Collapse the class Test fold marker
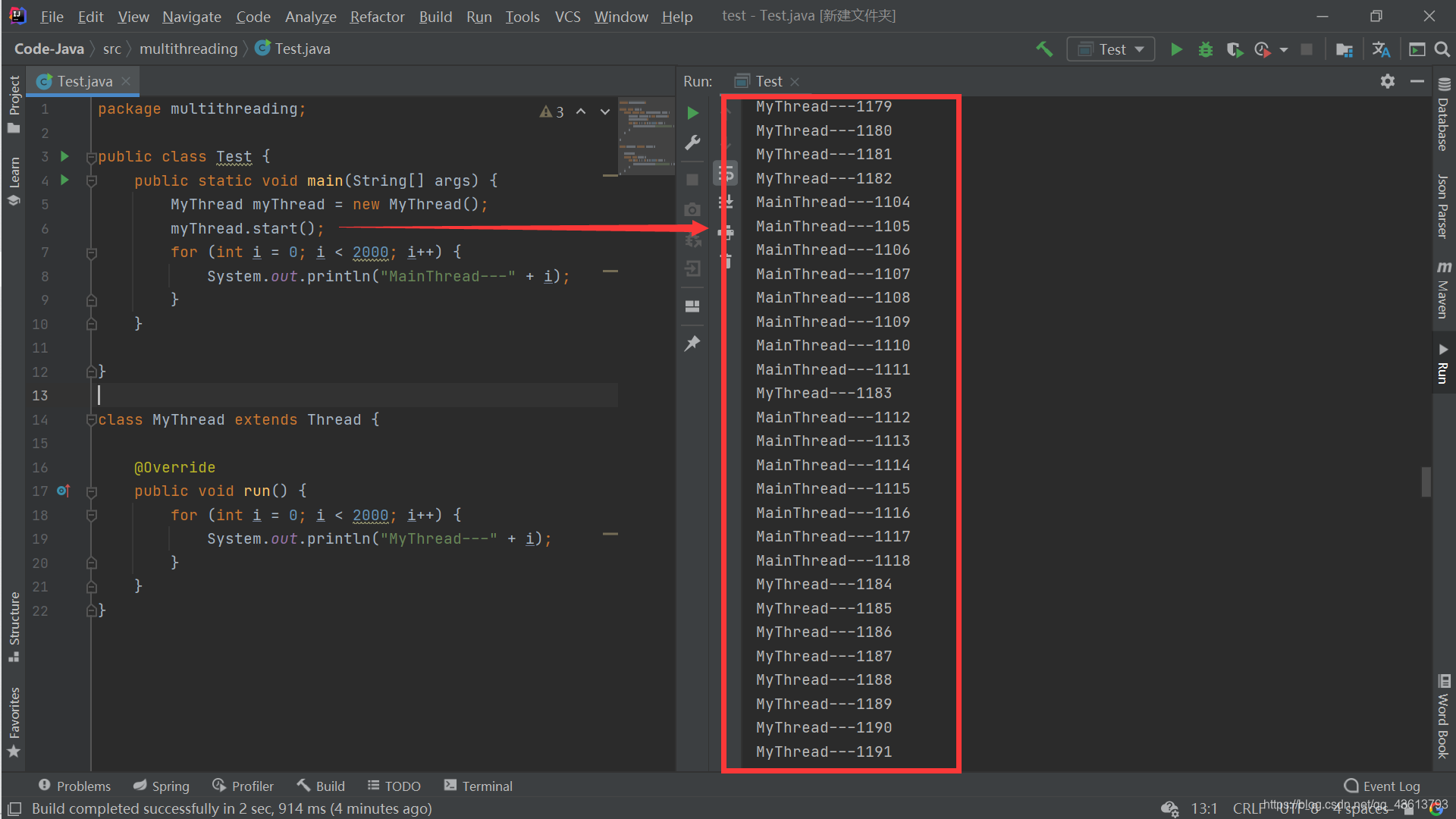This screenshot has height=819, width=1456. point(92,157)
